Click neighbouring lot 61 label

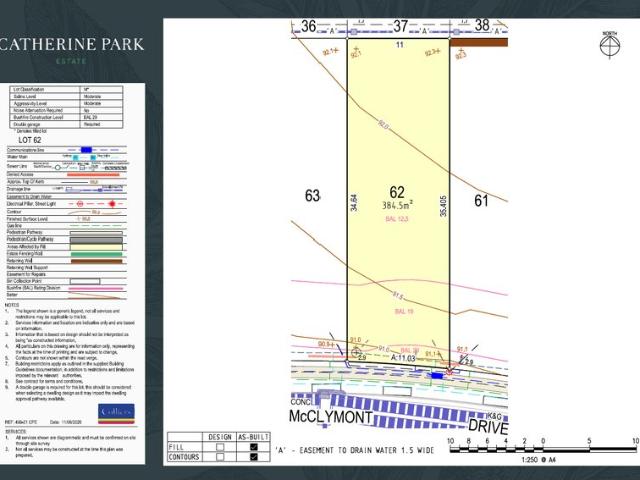pos(481,200)
